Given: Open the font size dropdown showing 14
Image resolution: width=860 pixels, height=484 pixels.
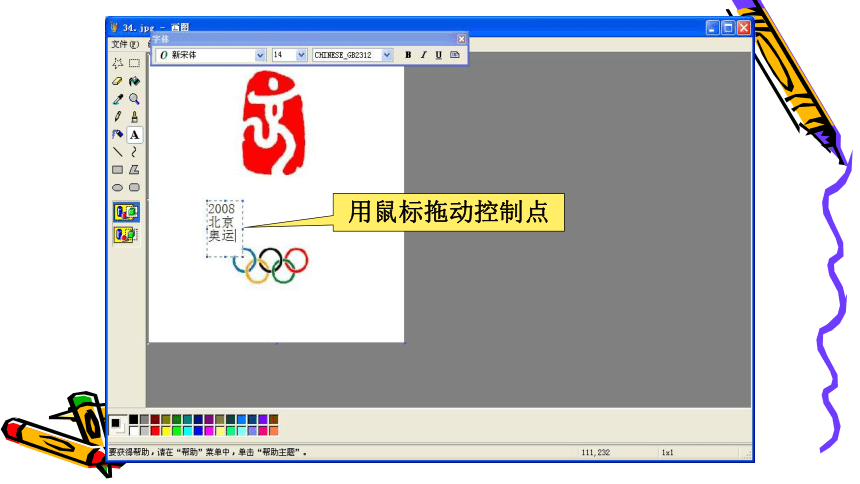Looking at the screenshot, I should (301, 55).
